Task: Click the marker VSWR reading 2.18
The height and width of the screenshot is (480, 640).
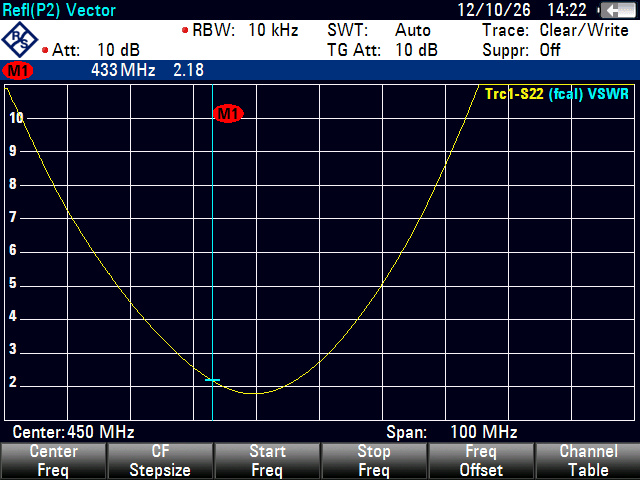Action: click(188, 70)
